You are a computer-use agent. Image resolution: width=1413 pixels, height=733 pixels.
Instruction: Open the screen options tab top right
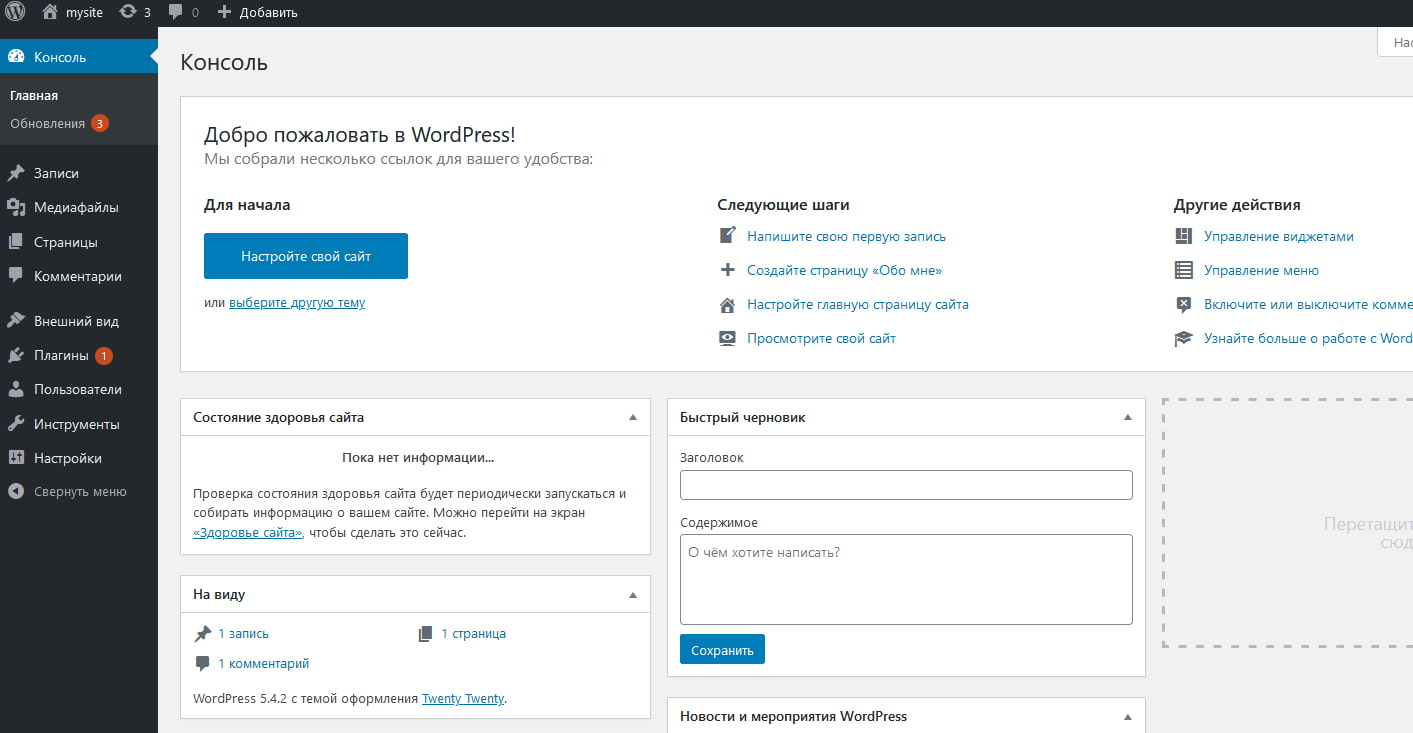point(1399,42)
